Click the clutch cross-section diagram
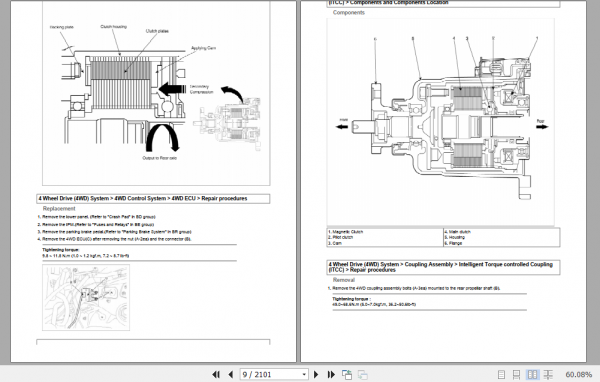 (x=156, y=94)
